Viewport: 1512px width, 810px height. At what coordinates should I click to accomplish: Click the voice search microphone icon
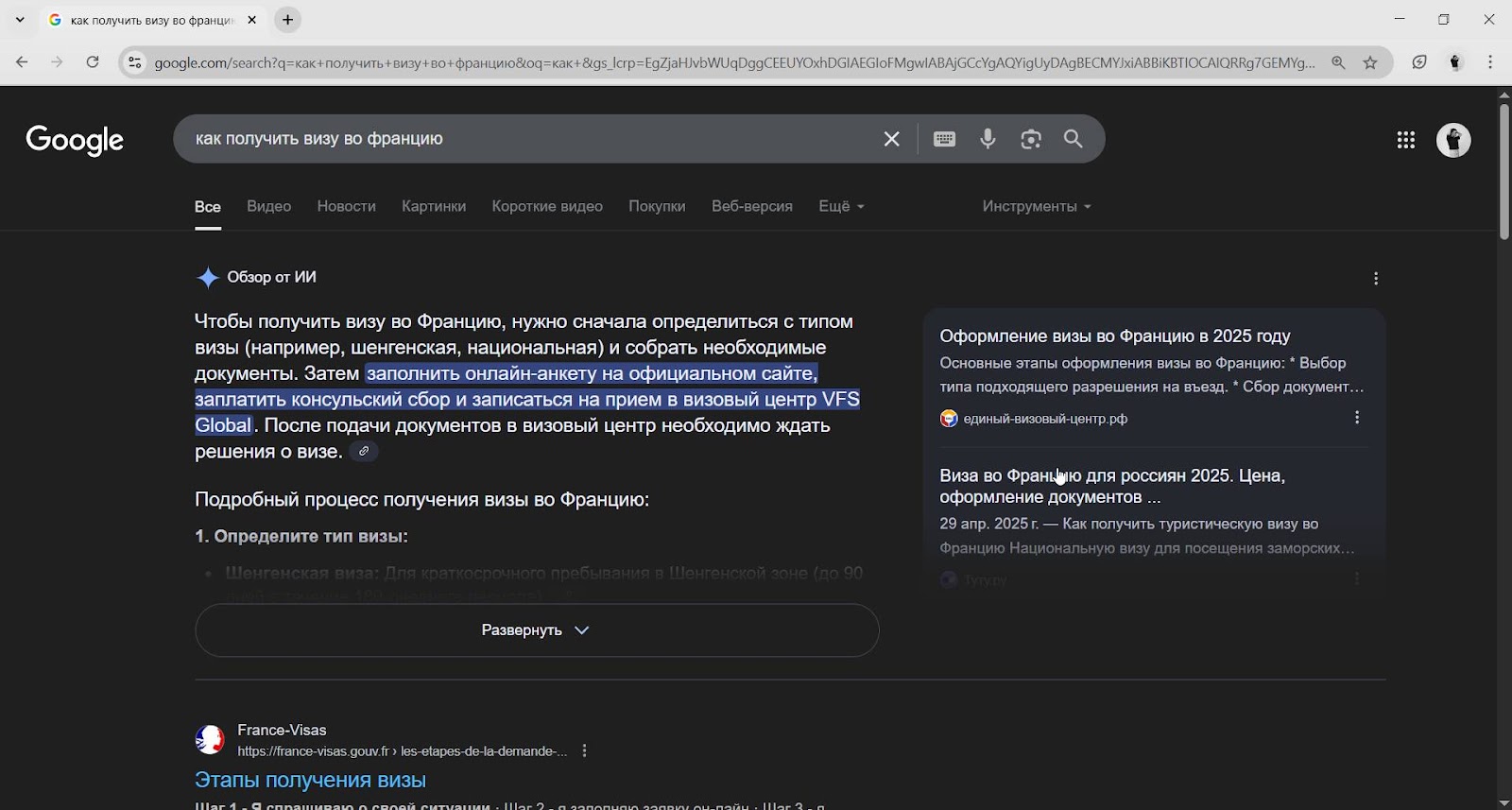(988, 139)
